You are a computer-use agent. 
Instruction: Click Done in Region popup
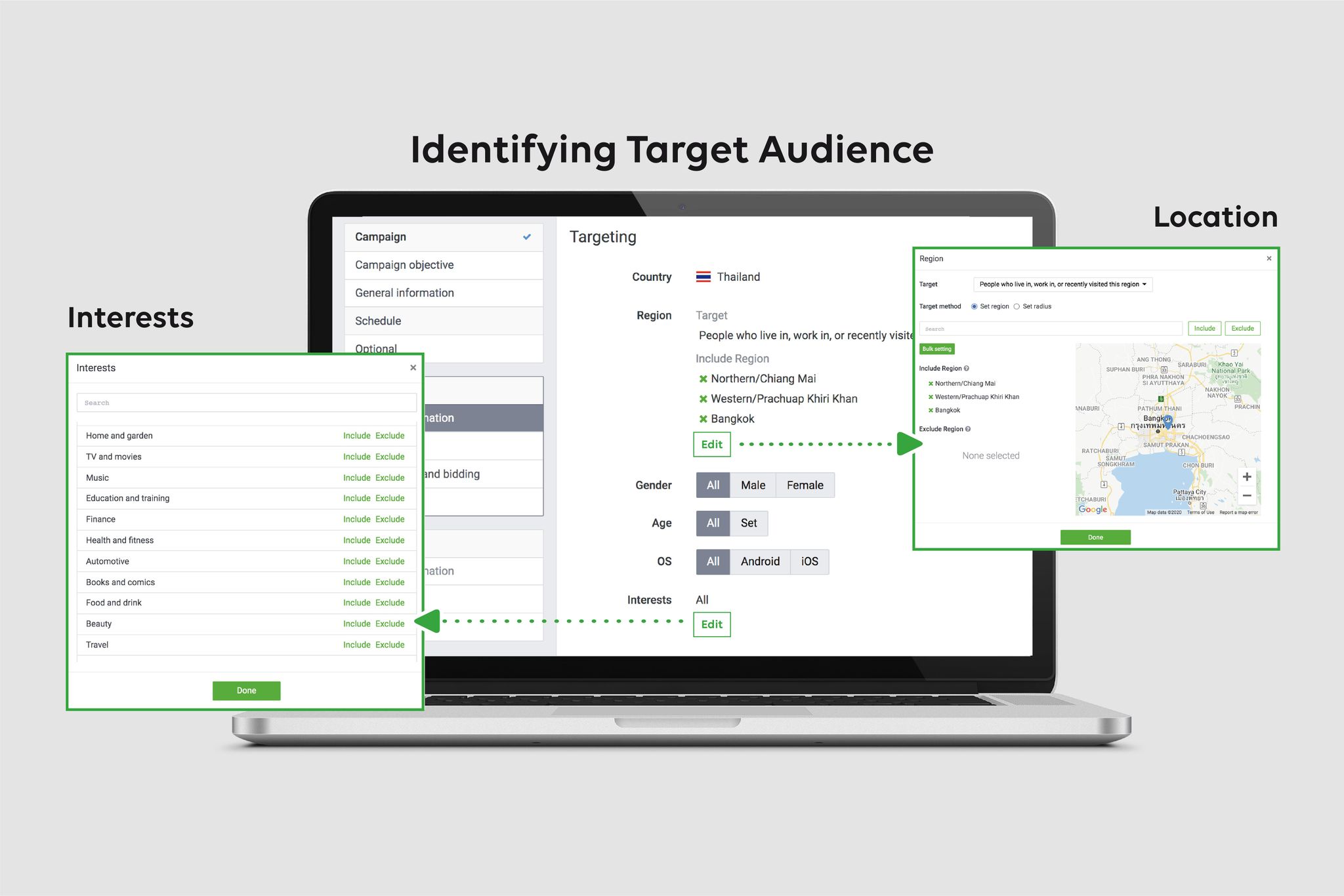coord(1095,537)
